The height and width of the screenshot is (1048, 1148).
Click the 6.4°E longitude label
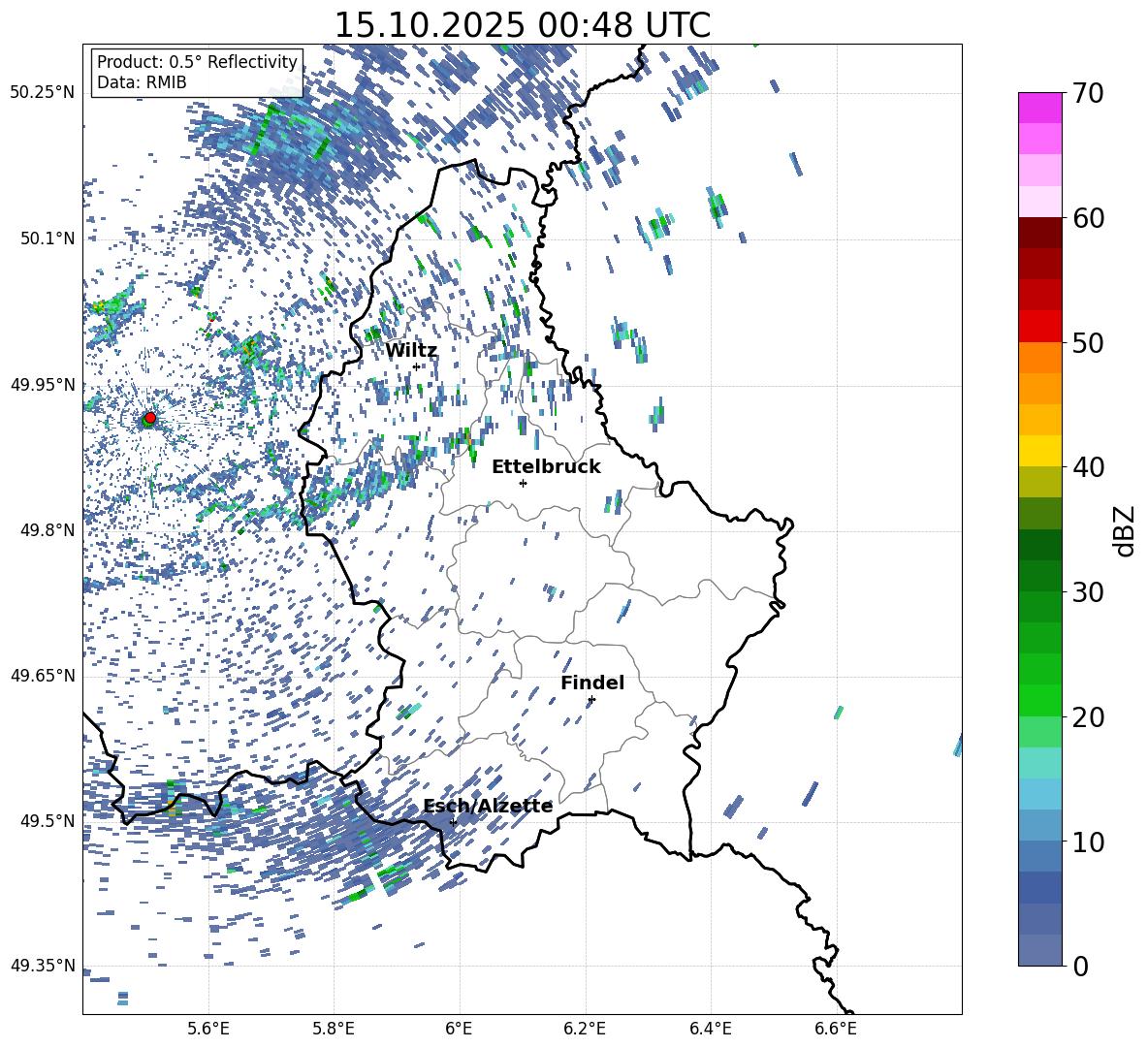click(x=710, y=1029)
